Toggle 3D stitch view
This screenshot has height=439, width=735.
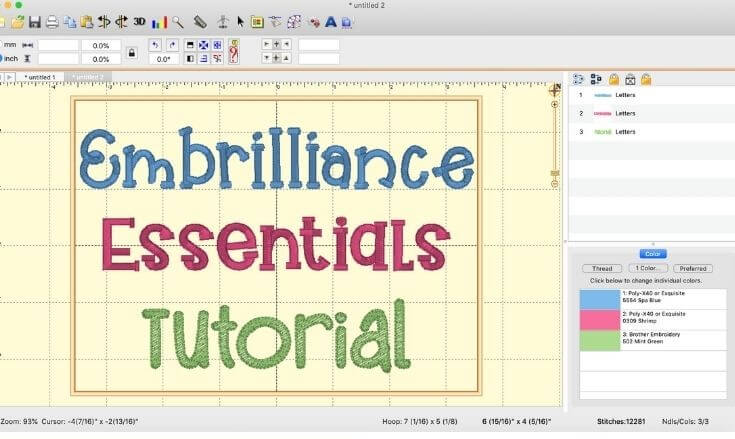point(139,21)
